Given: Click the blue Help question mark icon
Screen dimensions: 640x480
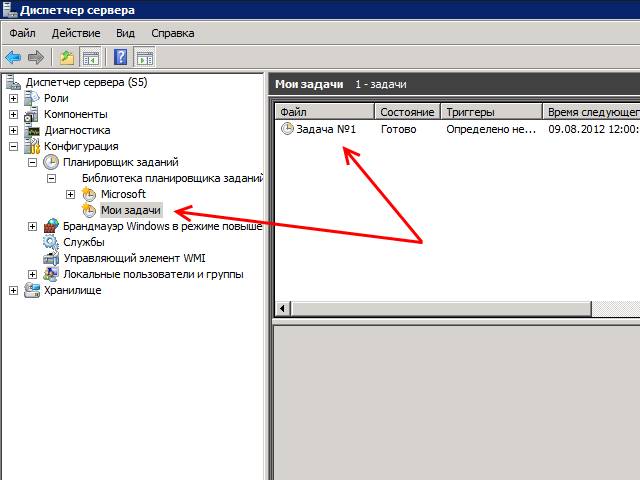Looking at the screenshot, I should tap(121, 57).
